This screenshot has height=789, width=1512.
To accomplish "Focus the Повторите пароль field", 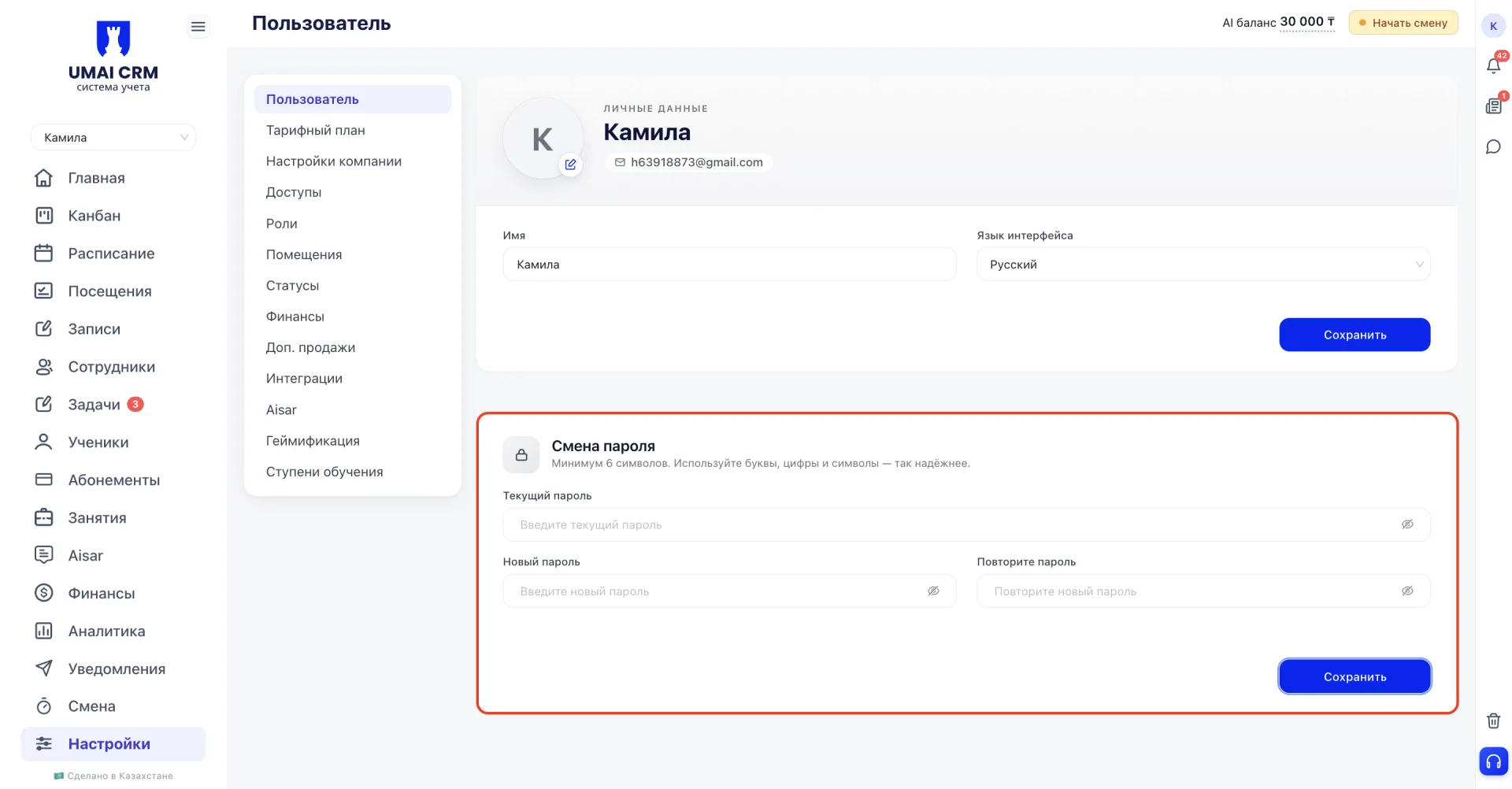I will (1203, 591).
